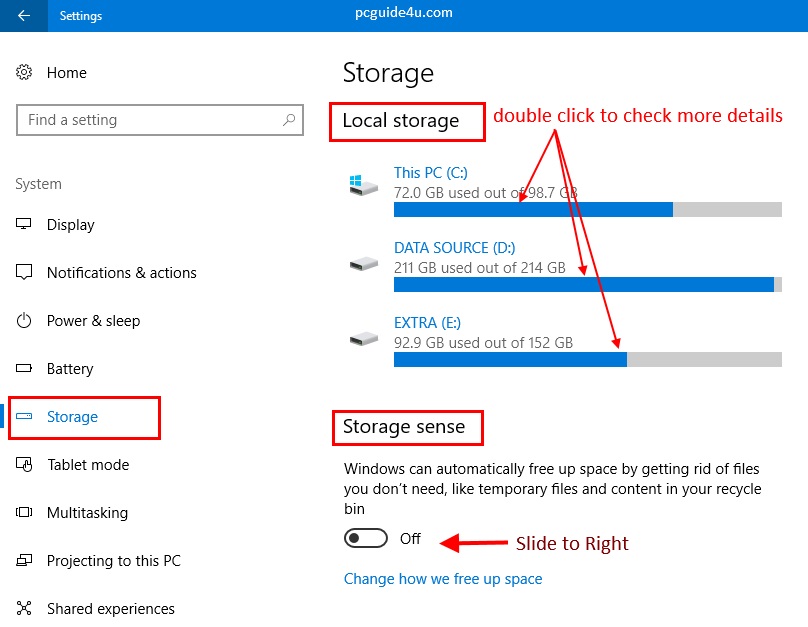This screenshot has width=808, height=627.
Task: Click the Find a setting search box
Action: coord(150,120)
